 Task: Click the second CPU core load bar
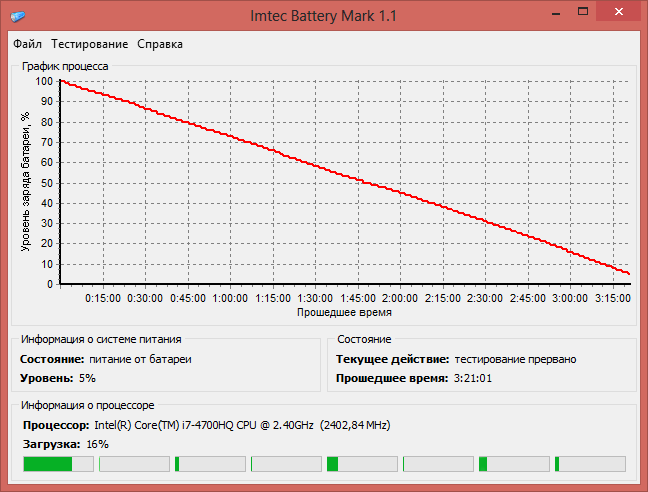point(134,464)
